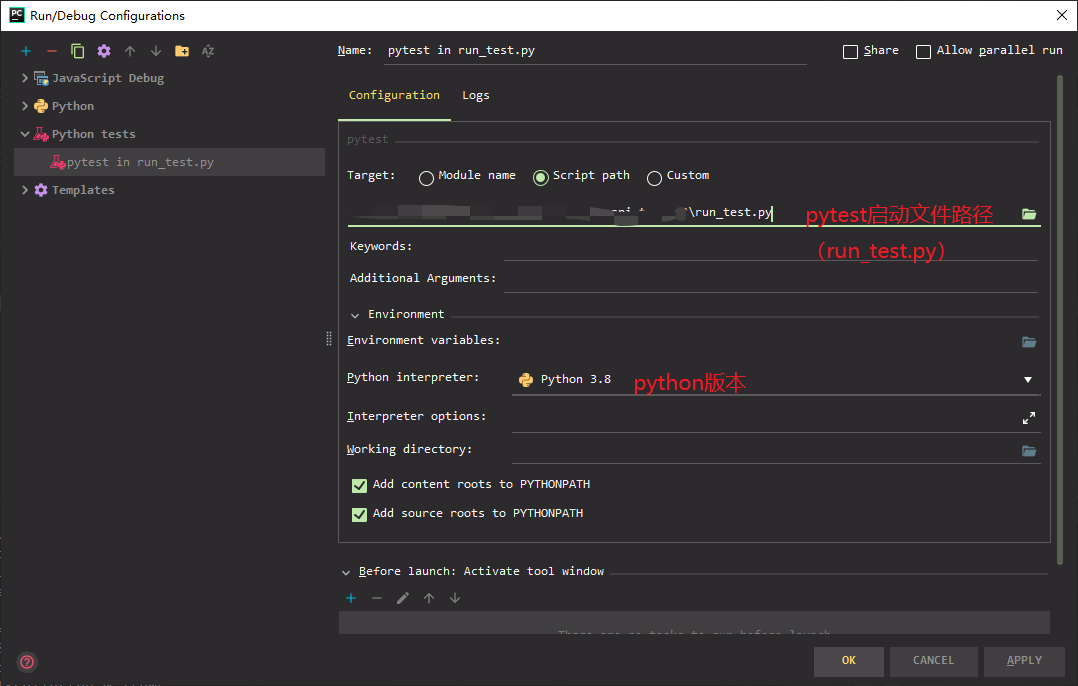Open help from the question mark icon
1078x686 pixels.
26,661
